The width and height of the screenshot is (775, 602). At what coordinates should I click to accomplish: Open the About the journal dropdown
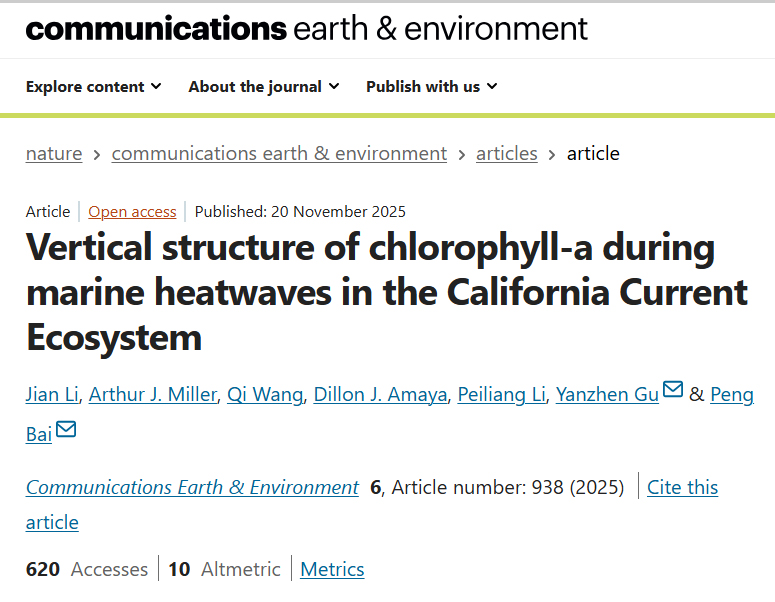[264, 87]
